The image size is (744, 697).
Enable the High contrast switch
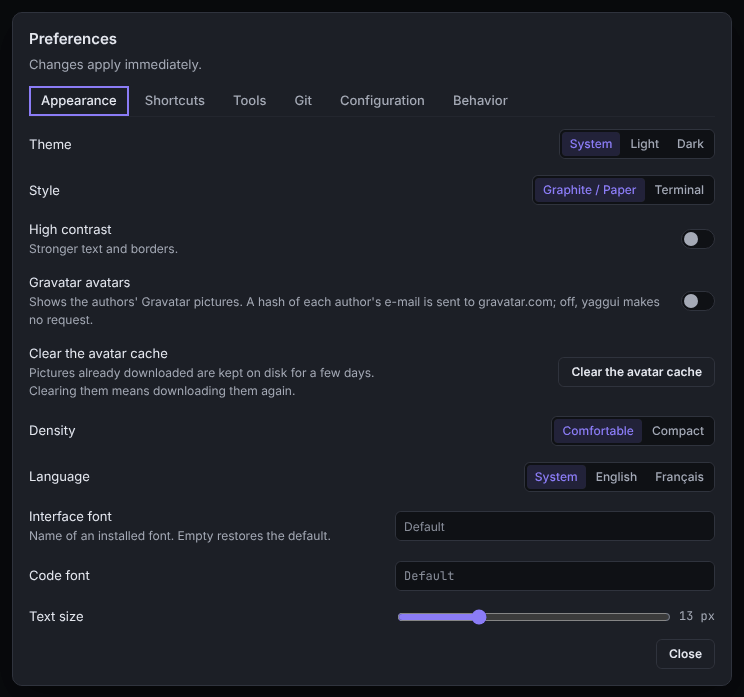coord(698,239)
